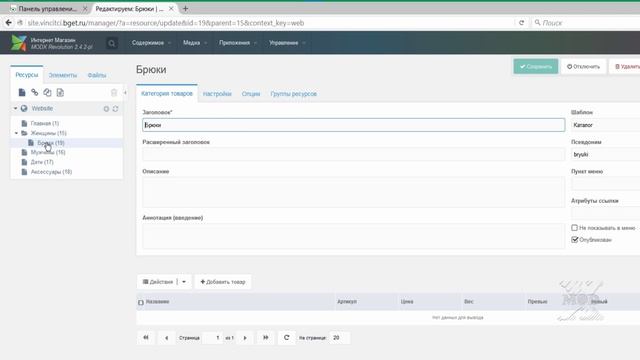This screenshot has height=360, width=640.
Task: Create a new weblink icon in tree toolbar
Action: [35, 93]
